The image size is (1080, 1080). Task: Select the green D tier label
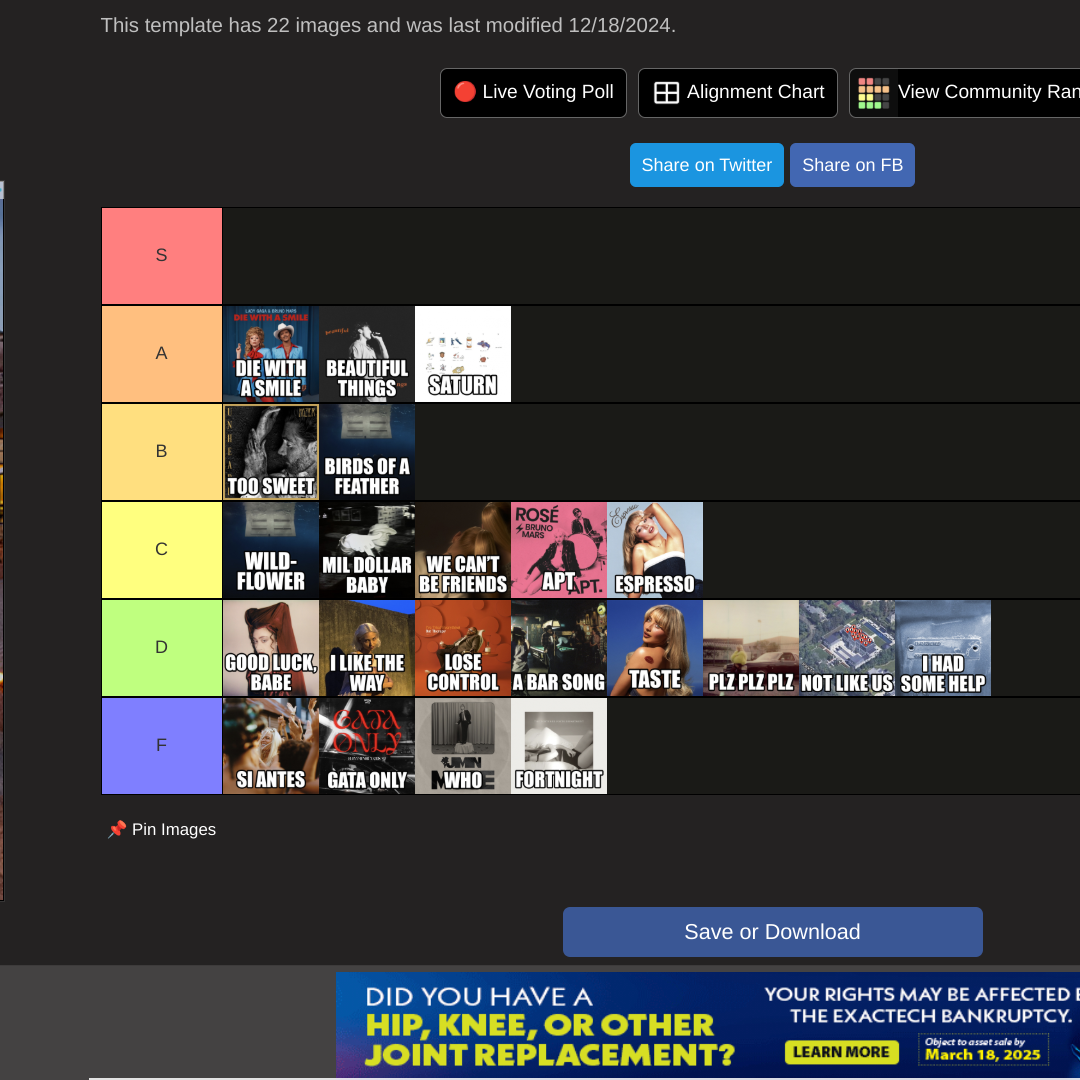[162, 648]
